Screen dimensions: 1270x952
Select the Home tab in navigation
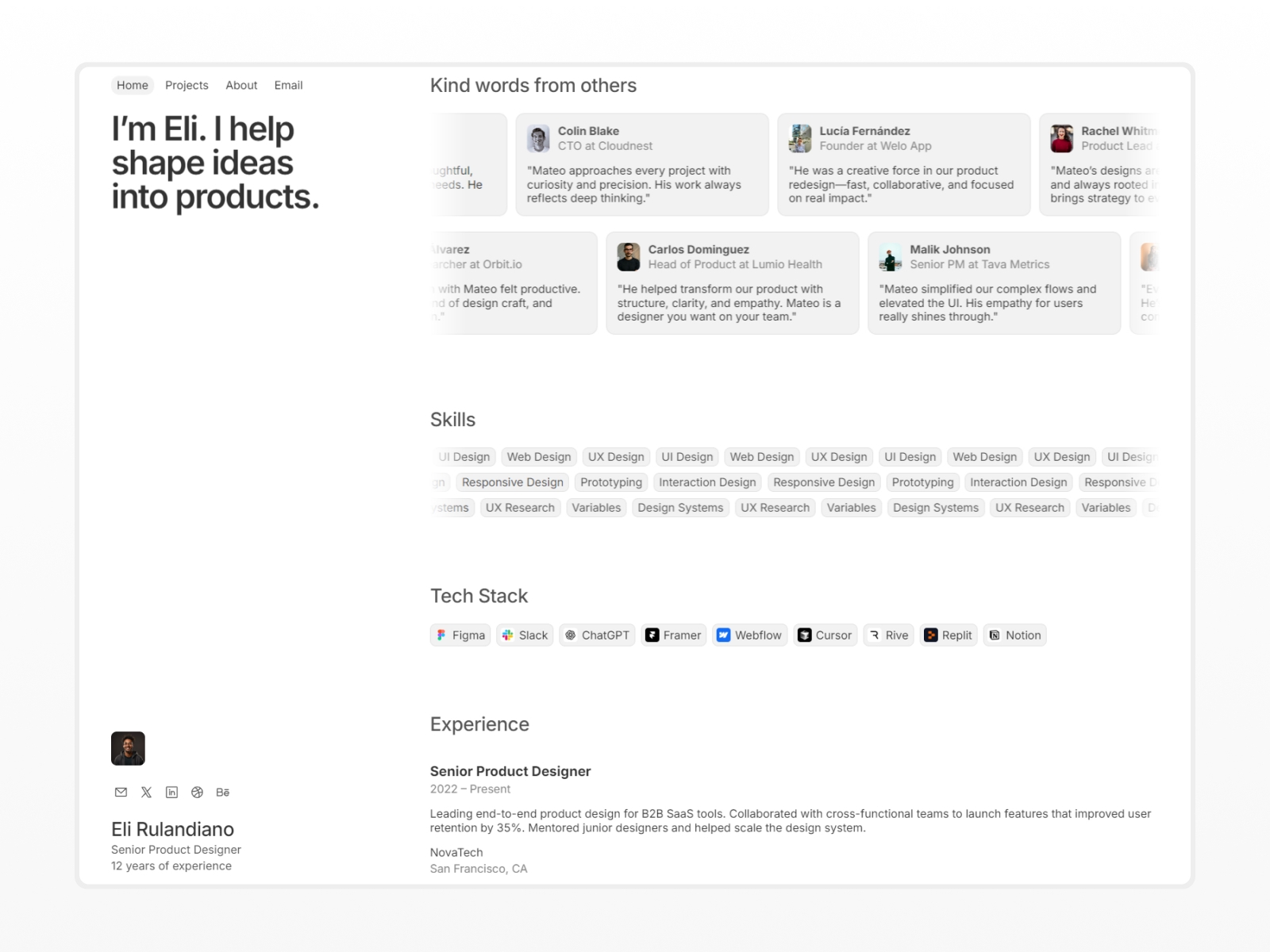tap(132, 85)
